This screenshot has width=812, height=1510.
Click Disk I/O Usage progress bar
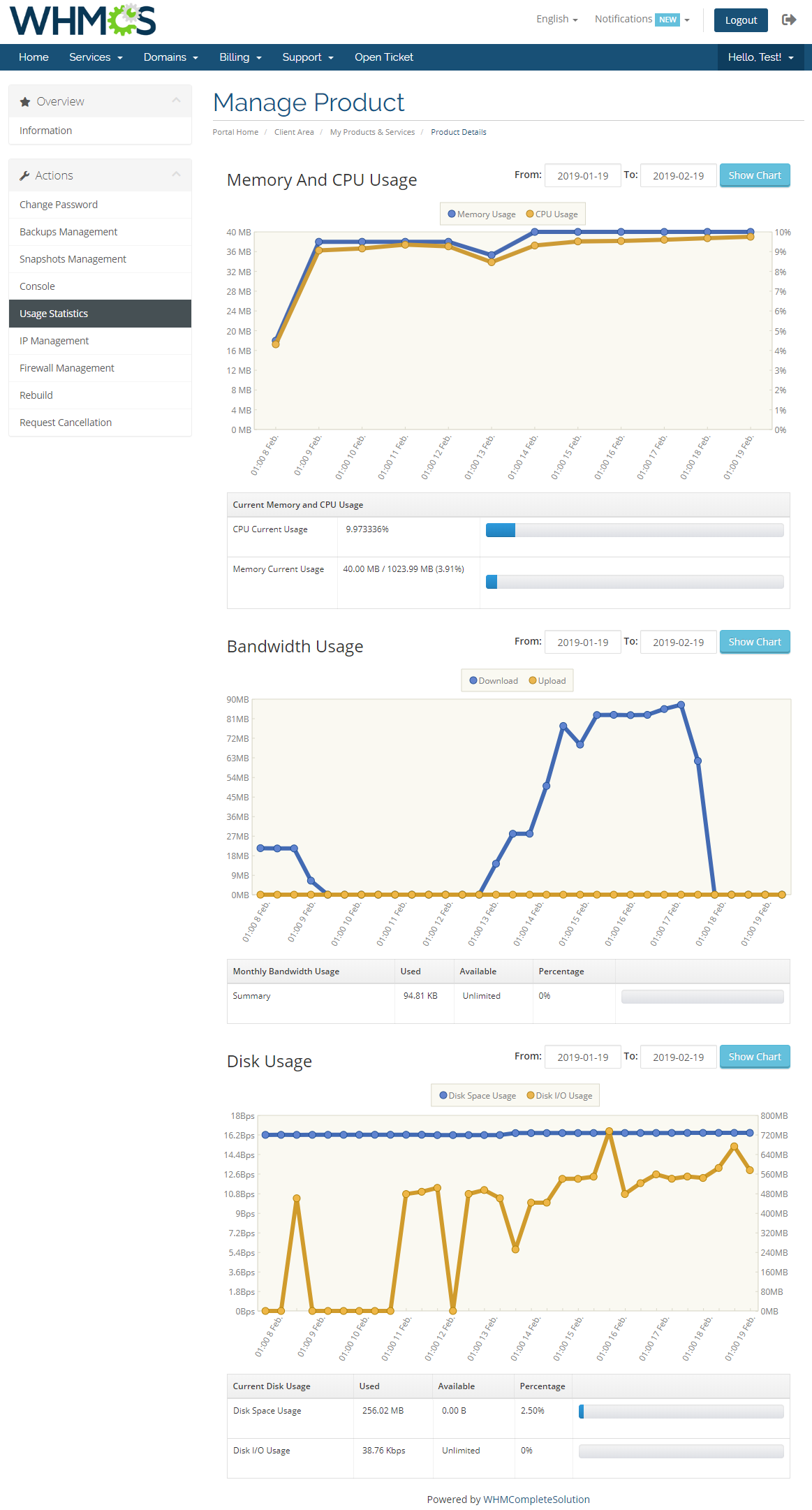point(681,1451)
